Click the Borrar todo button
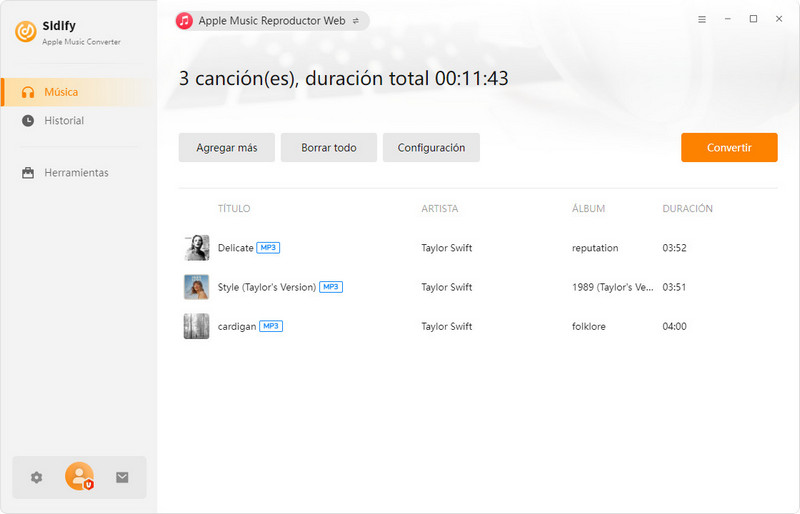The width and height of the screenshot is (800, 514). tap(329, 148)
